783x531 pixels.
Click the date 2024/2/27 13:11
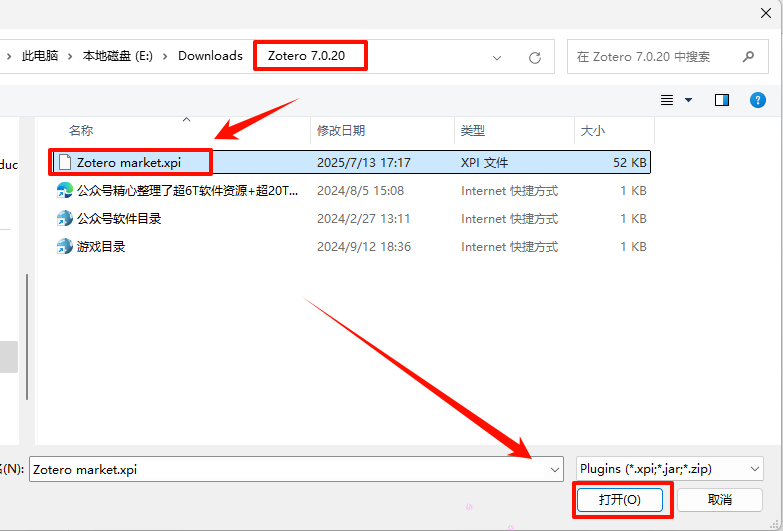coord(364,218)
